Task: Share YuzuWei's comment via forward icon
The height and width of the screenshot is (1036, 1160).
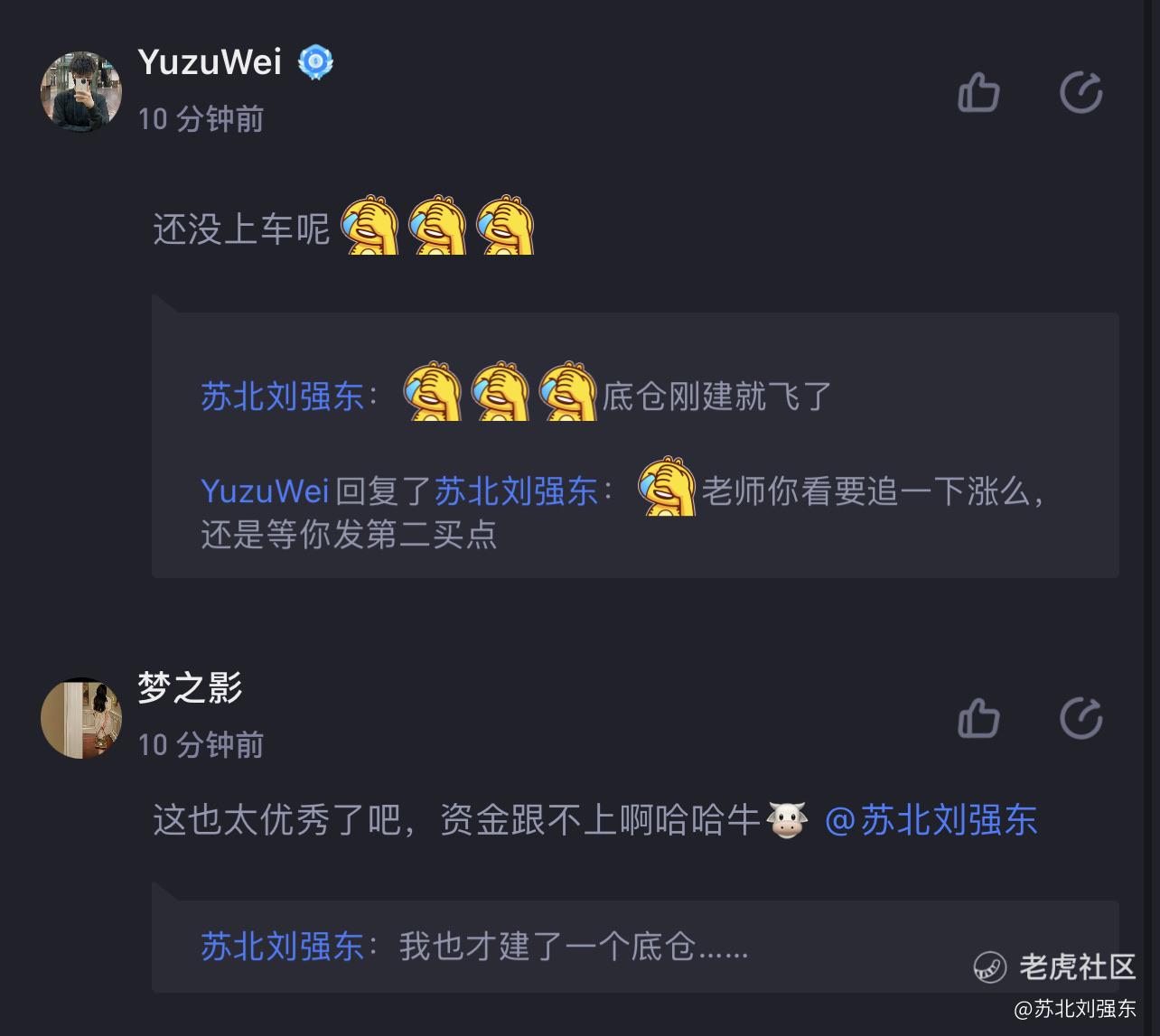Action: [x=1080, y=92]
